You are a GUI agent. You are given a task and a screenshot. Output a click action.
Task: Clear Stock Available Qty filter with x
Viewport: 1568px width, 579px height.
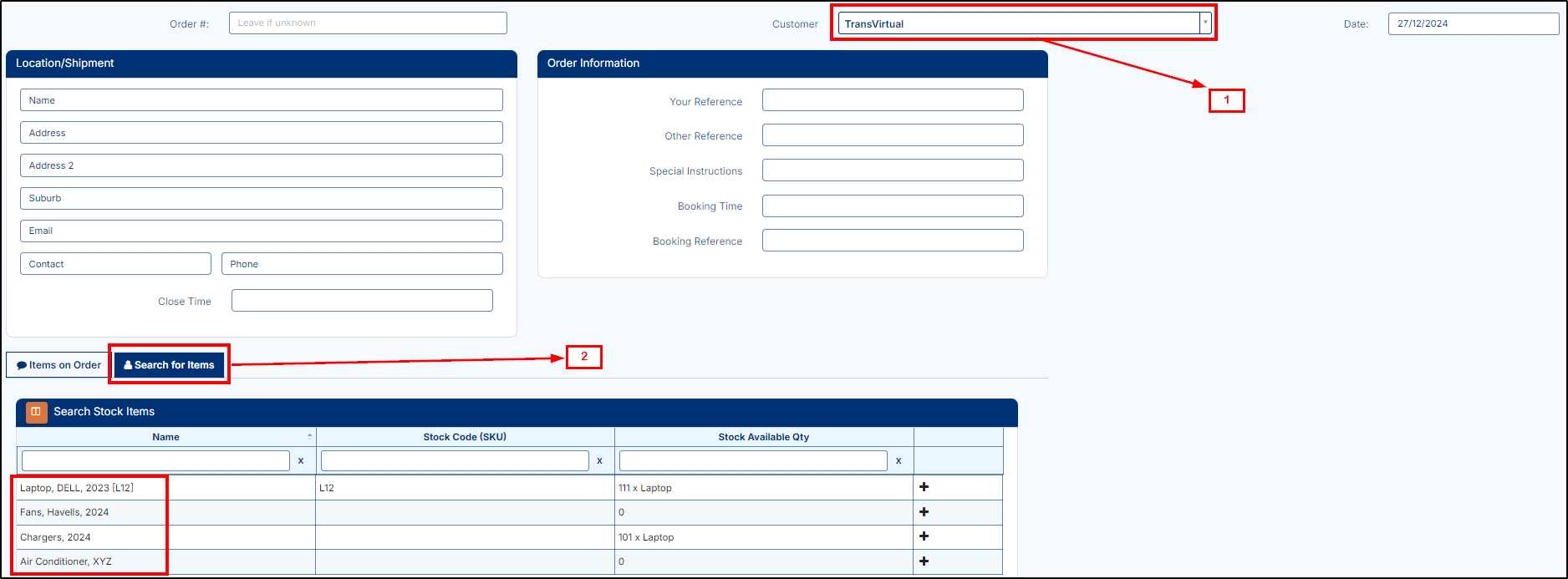899,460
